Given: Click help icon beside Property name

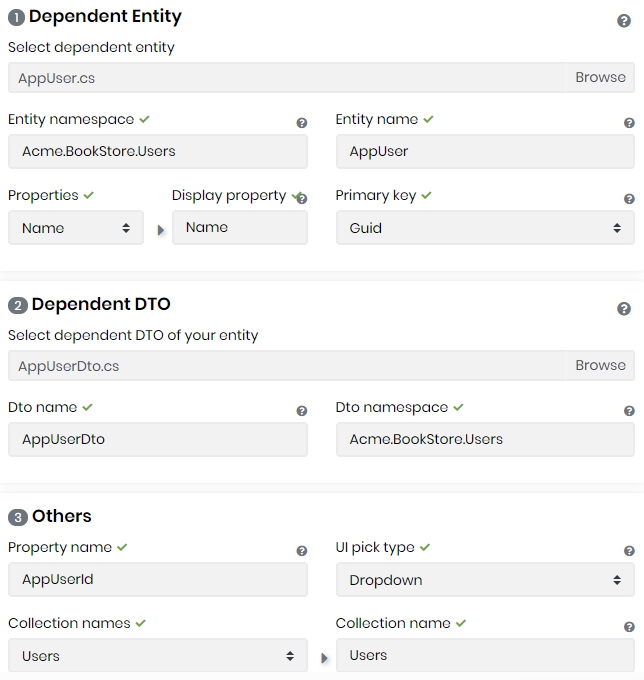Looking at the screenshot, I should [302, 551].
